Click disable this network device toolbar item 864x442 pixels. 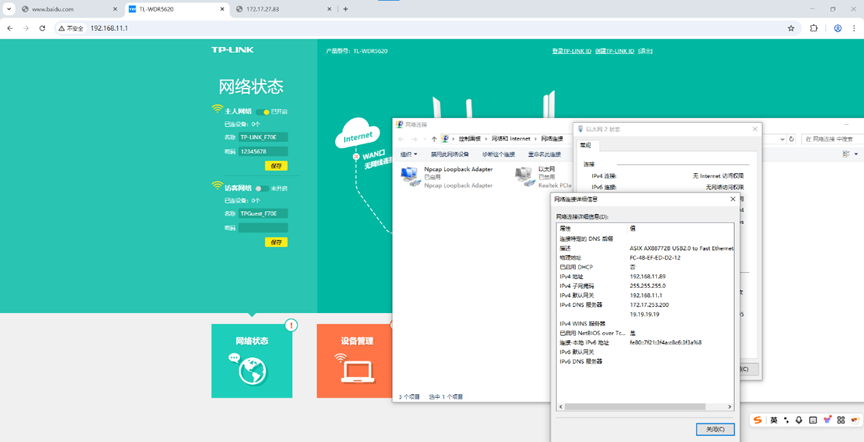(450, 154)
